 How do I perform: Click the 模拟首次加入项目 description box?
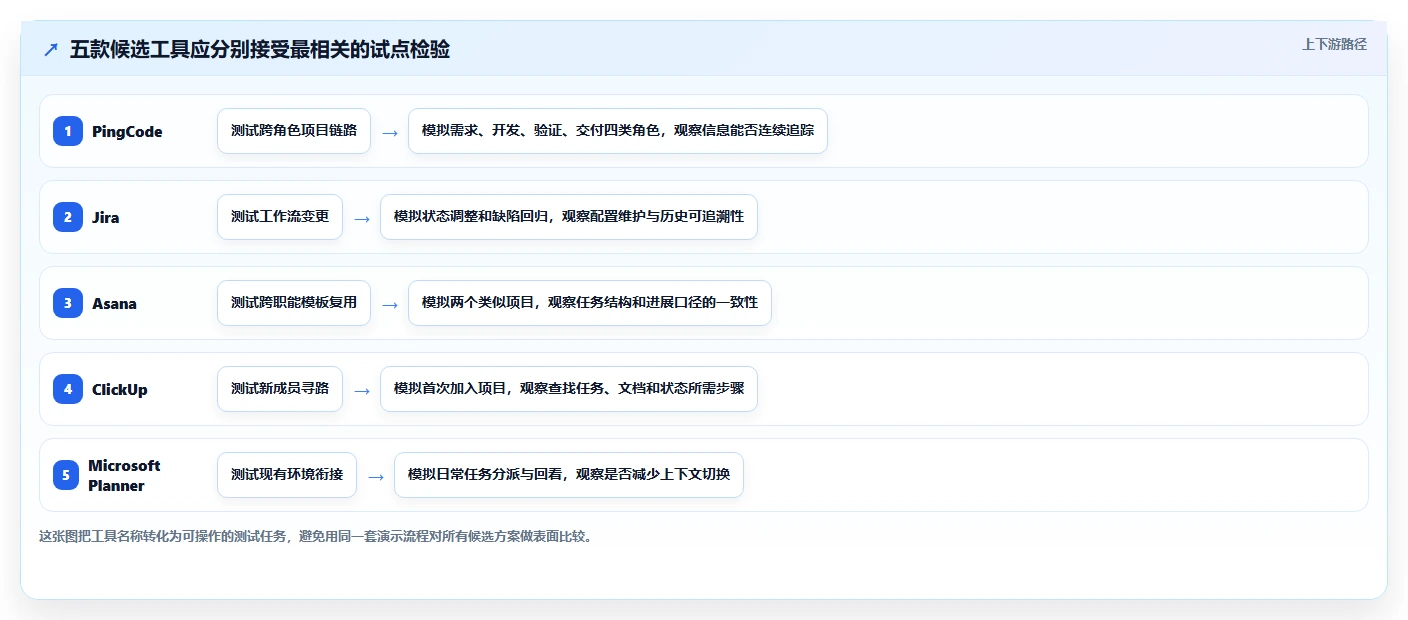569,389
